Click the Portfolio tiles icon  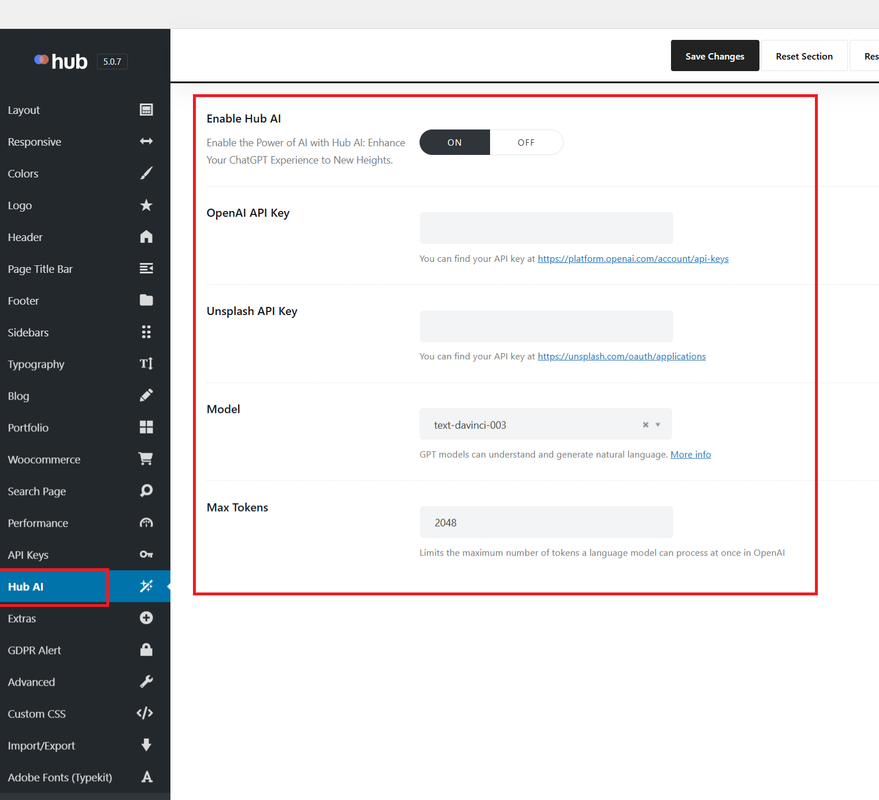click(146, 427)
